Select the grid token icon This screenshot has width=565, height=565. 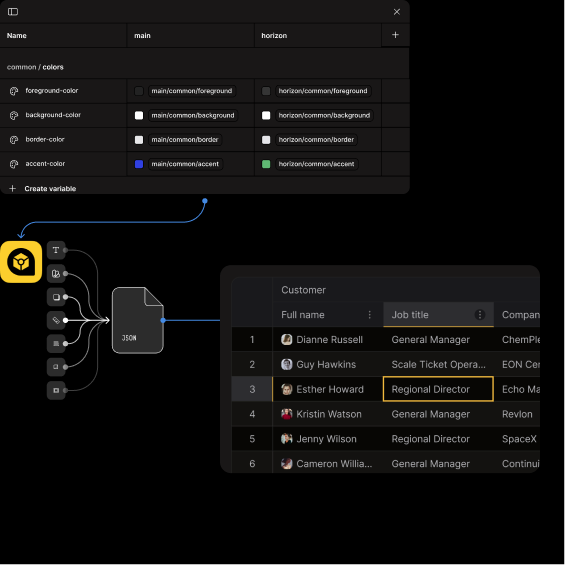(x=56, y=343)
